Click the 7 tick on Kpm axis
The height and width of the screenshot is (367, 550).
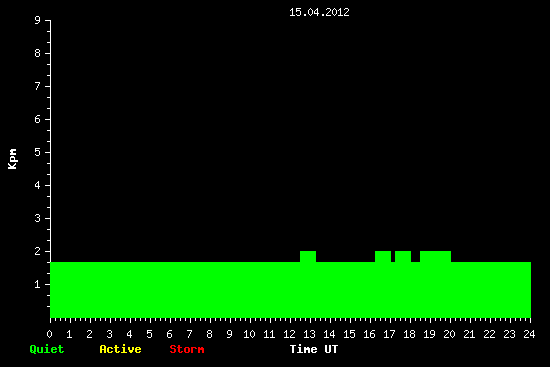tap(38, 86)
